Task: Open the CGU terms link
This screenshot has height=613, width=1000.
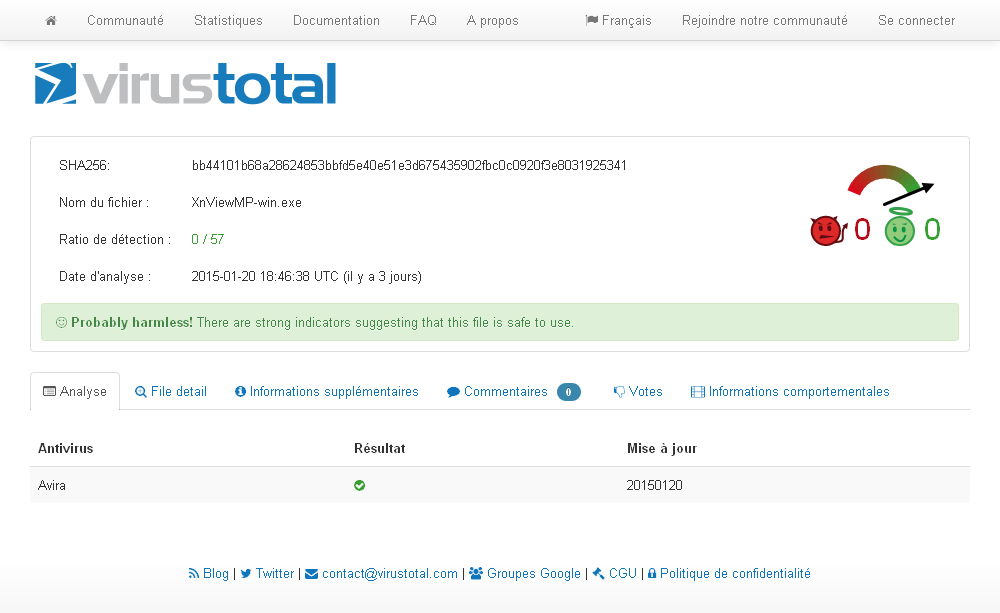Action: (623, 573)
